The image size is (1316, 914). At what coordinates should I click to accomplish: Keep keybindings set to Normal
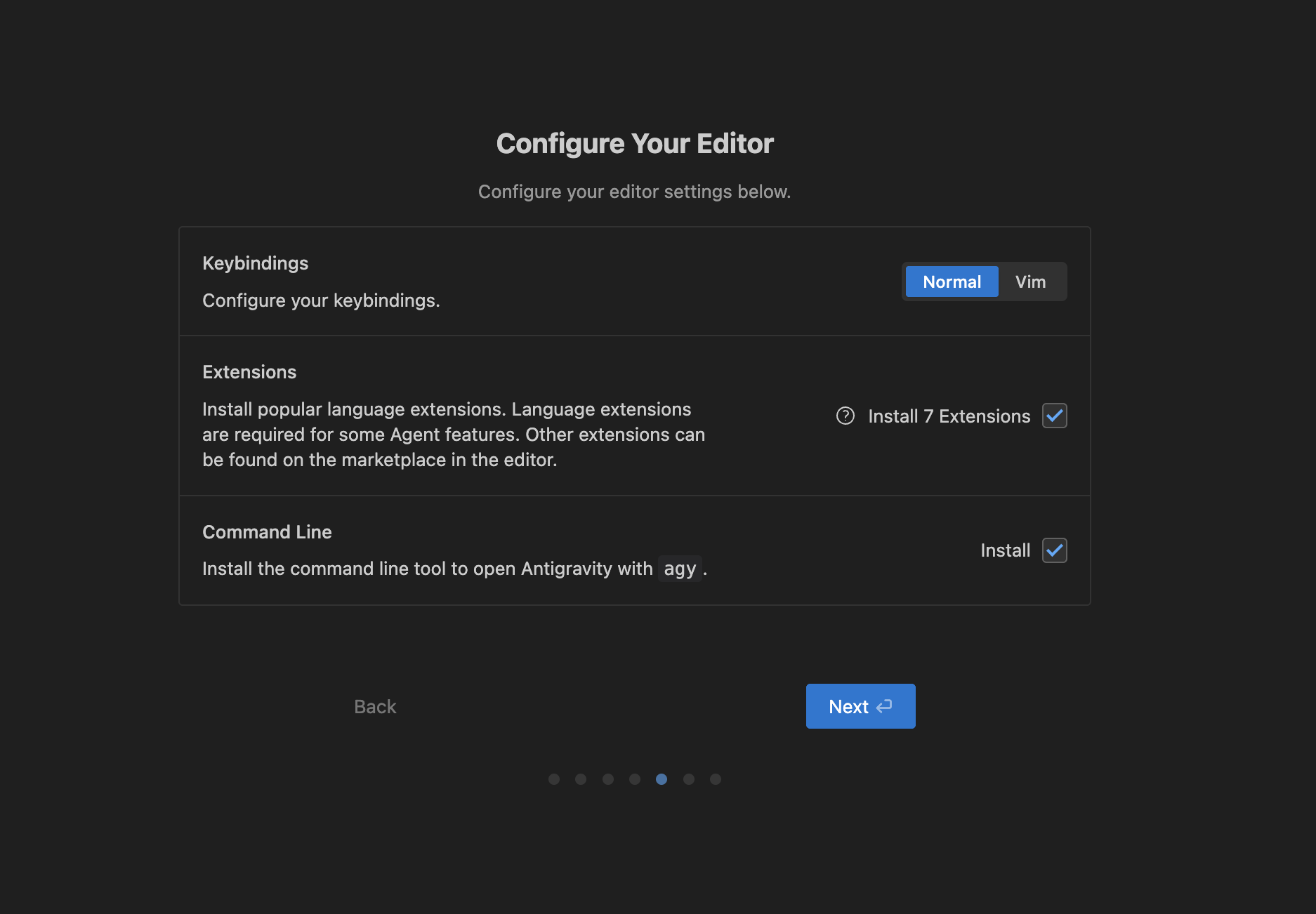click(952, 282)
